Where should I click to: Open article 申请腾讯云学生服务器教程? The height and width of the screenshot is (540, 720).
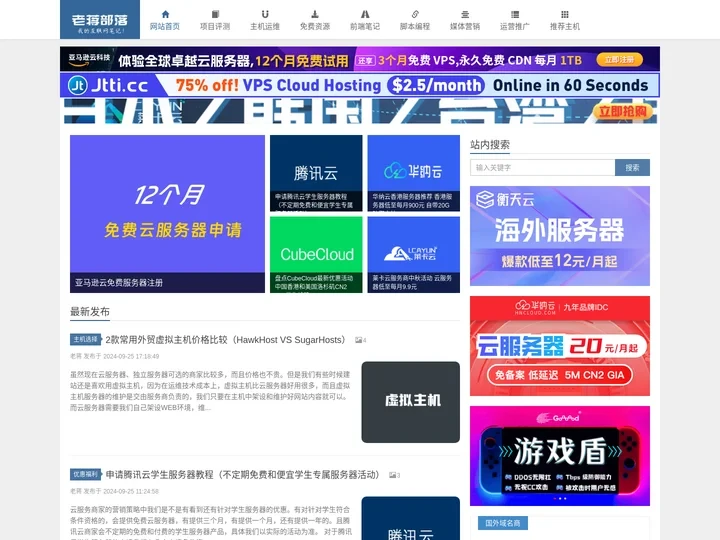(242, 475)
